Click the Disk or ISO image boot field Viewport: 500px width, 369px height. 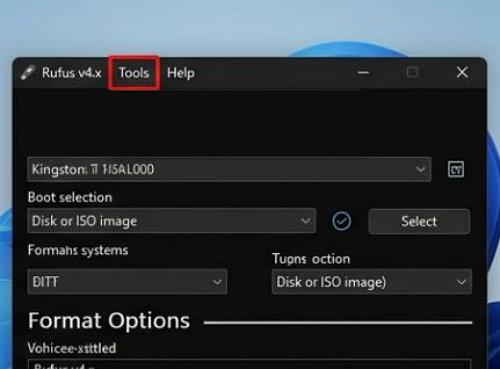coord(172,221)
